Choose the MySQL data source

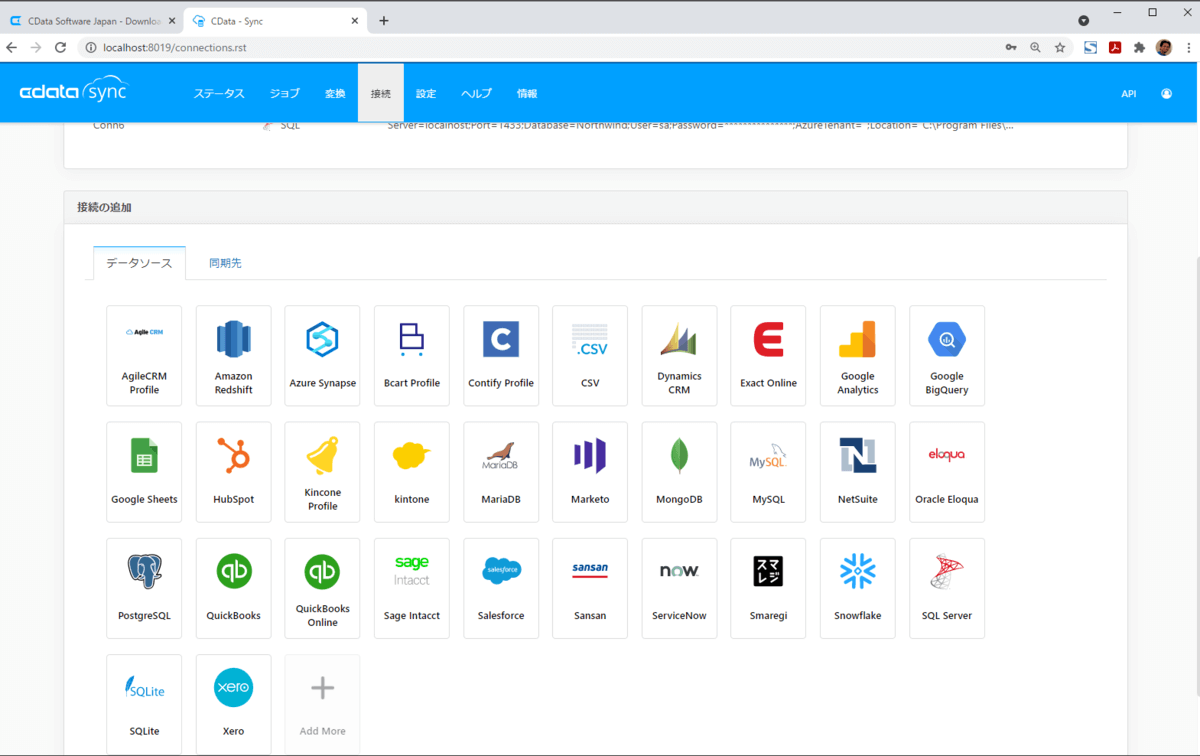[768, 472]
